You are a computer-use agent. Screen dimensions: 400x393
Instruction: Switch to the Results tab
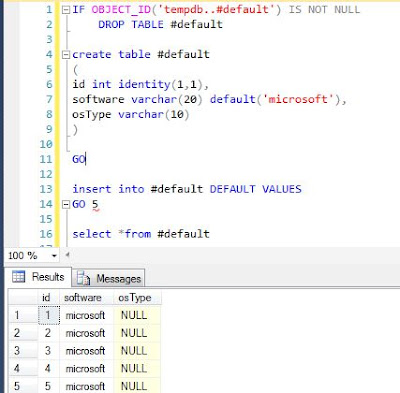point(39,277)
